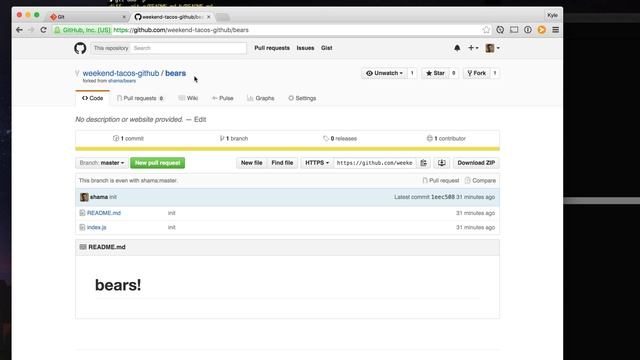Click New pull request button

[158, 163]
